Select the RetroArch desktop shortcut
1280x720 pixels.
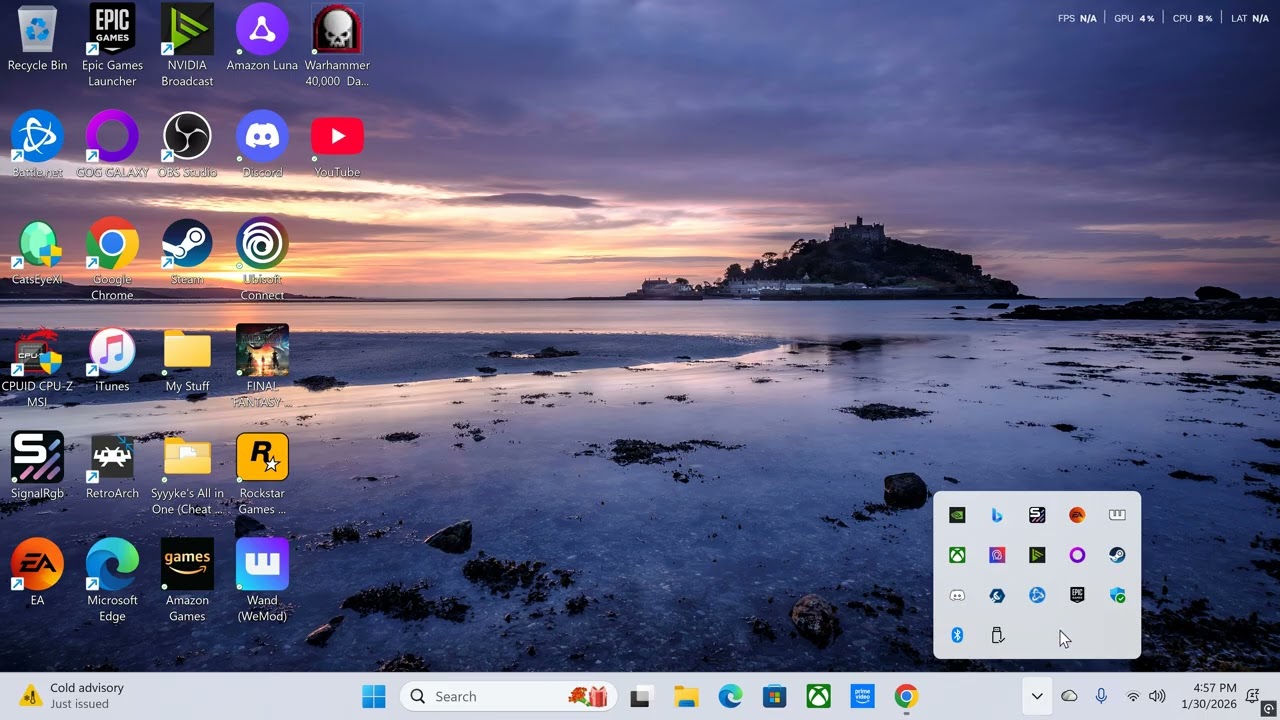point(112,467)
